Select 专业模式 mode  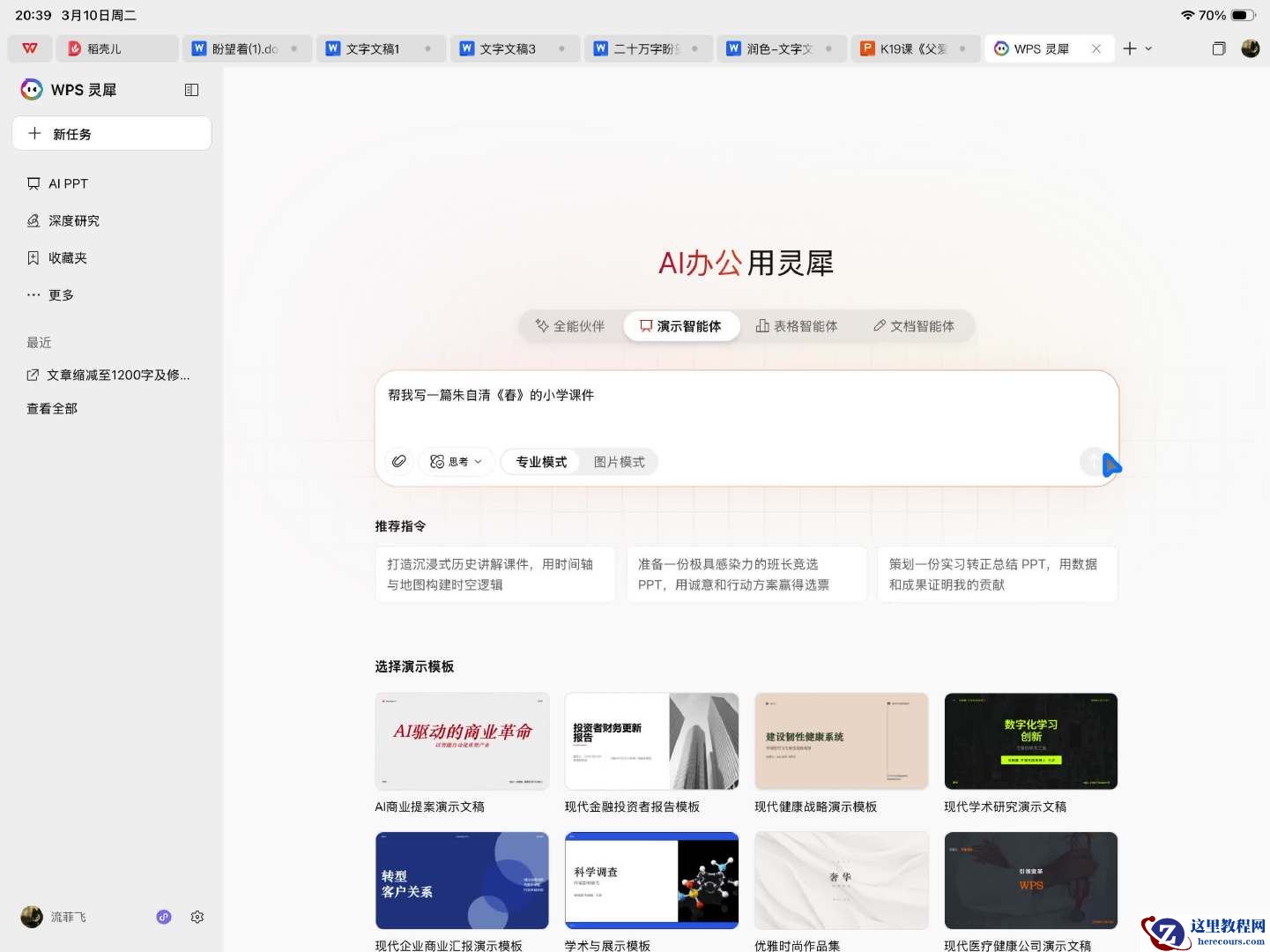click(x=541, y=462)
